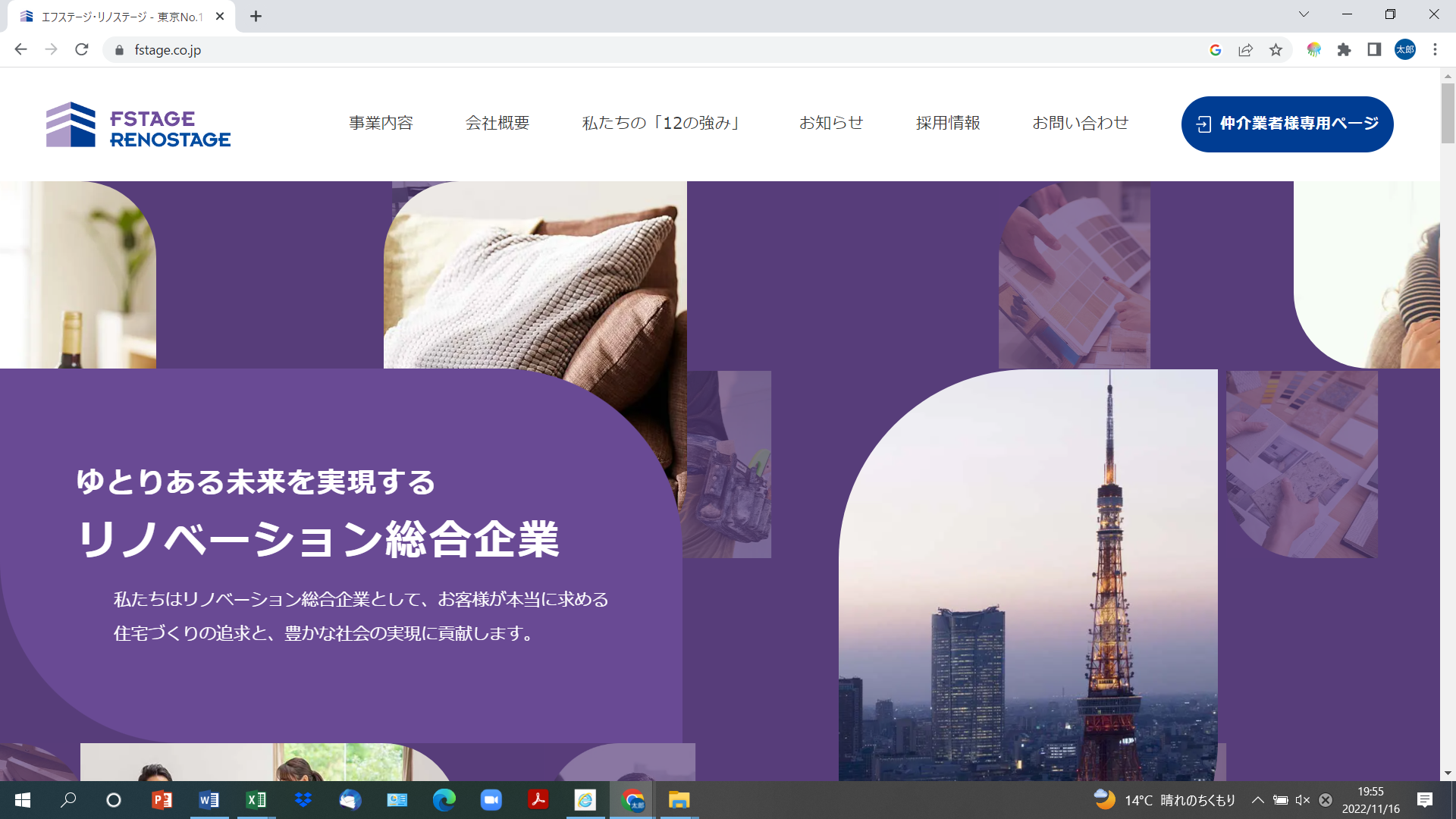
Task: Reload the page
Action: click(x=82, y=50)
